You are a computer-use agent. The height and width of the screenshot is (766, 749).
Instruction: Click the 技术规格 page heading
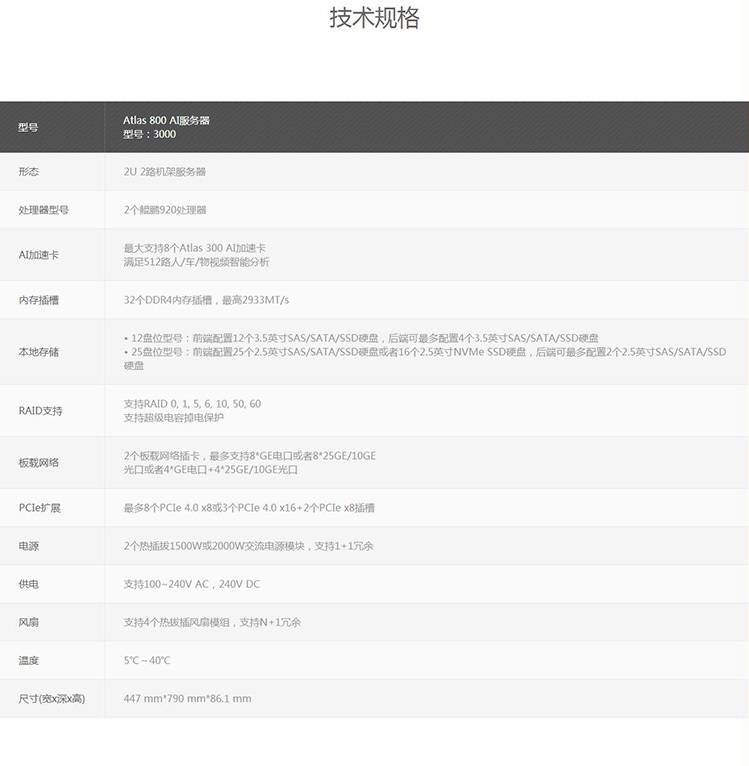pyautogui.click(x=374, y=19)
